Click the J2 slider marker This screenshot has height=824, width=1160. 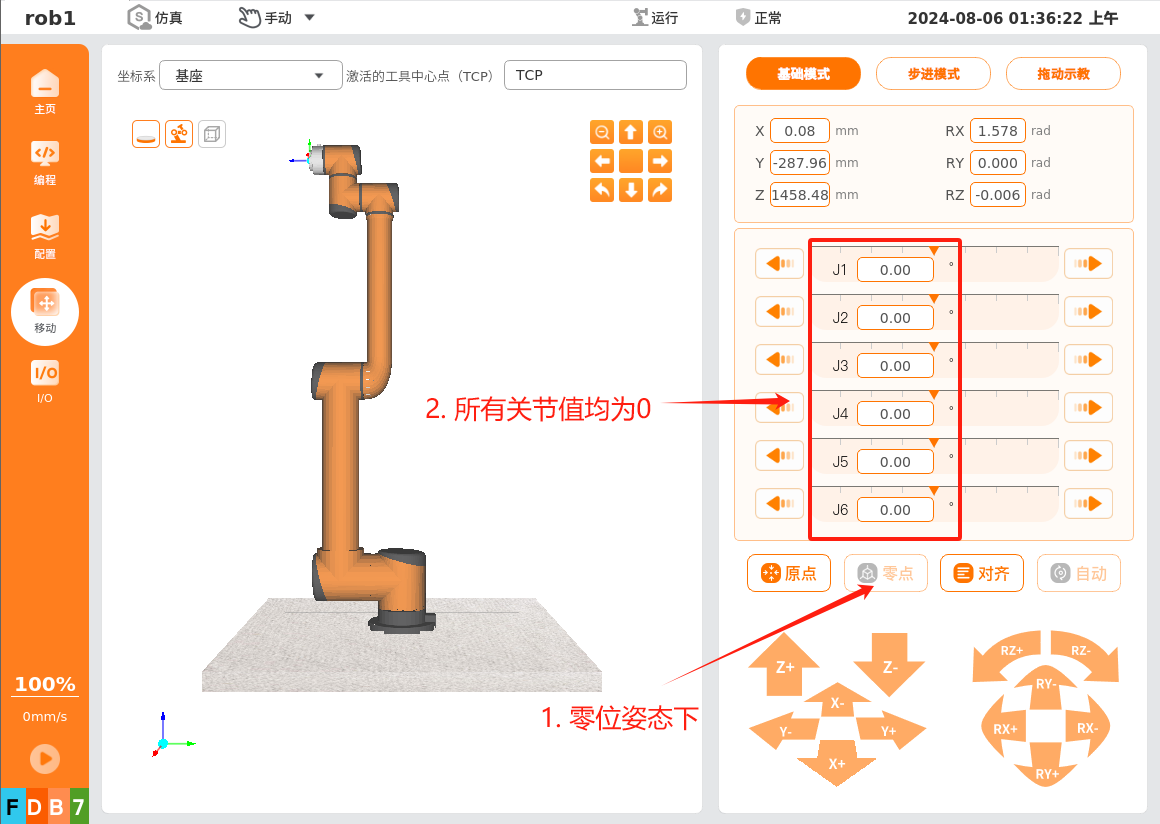click(x=934, y=299)
